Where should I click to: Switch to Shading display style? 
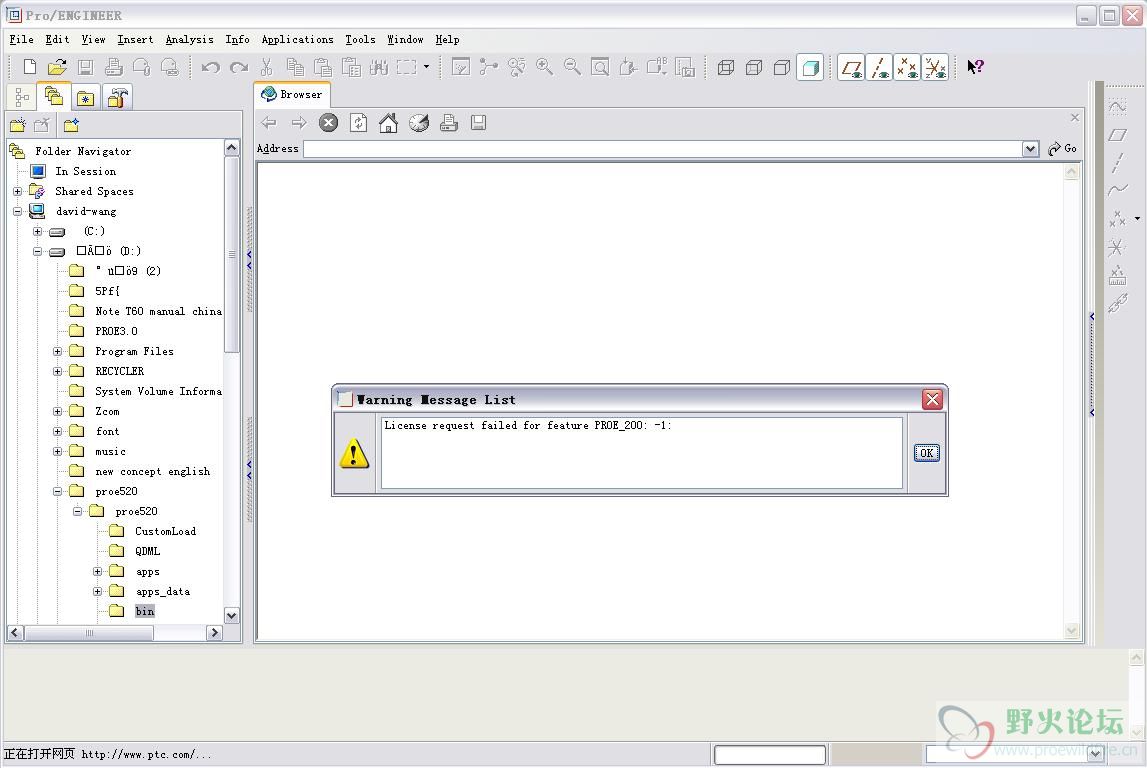810,67
